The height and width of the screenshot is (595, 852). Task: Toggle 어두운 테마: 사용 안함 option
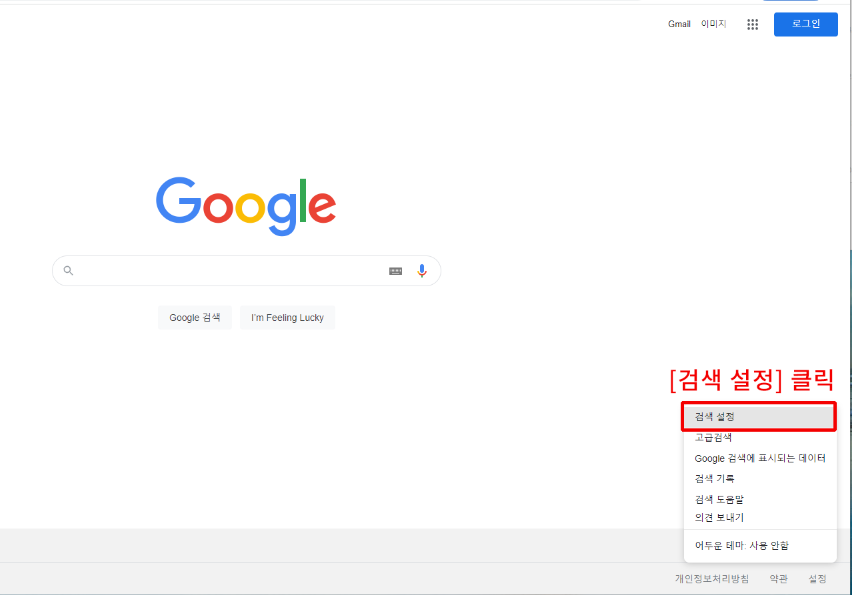click(760, 546)
